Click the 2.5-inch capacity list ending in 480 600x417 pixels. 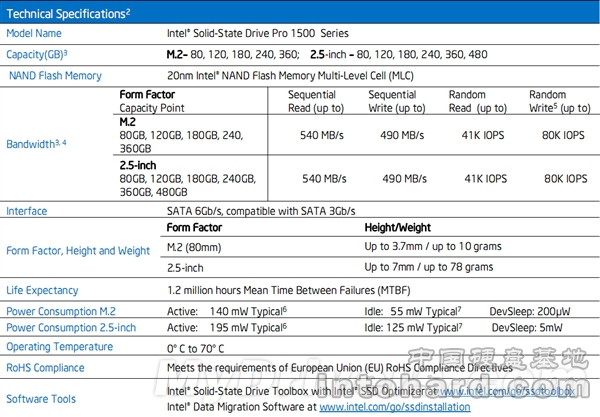399,54
